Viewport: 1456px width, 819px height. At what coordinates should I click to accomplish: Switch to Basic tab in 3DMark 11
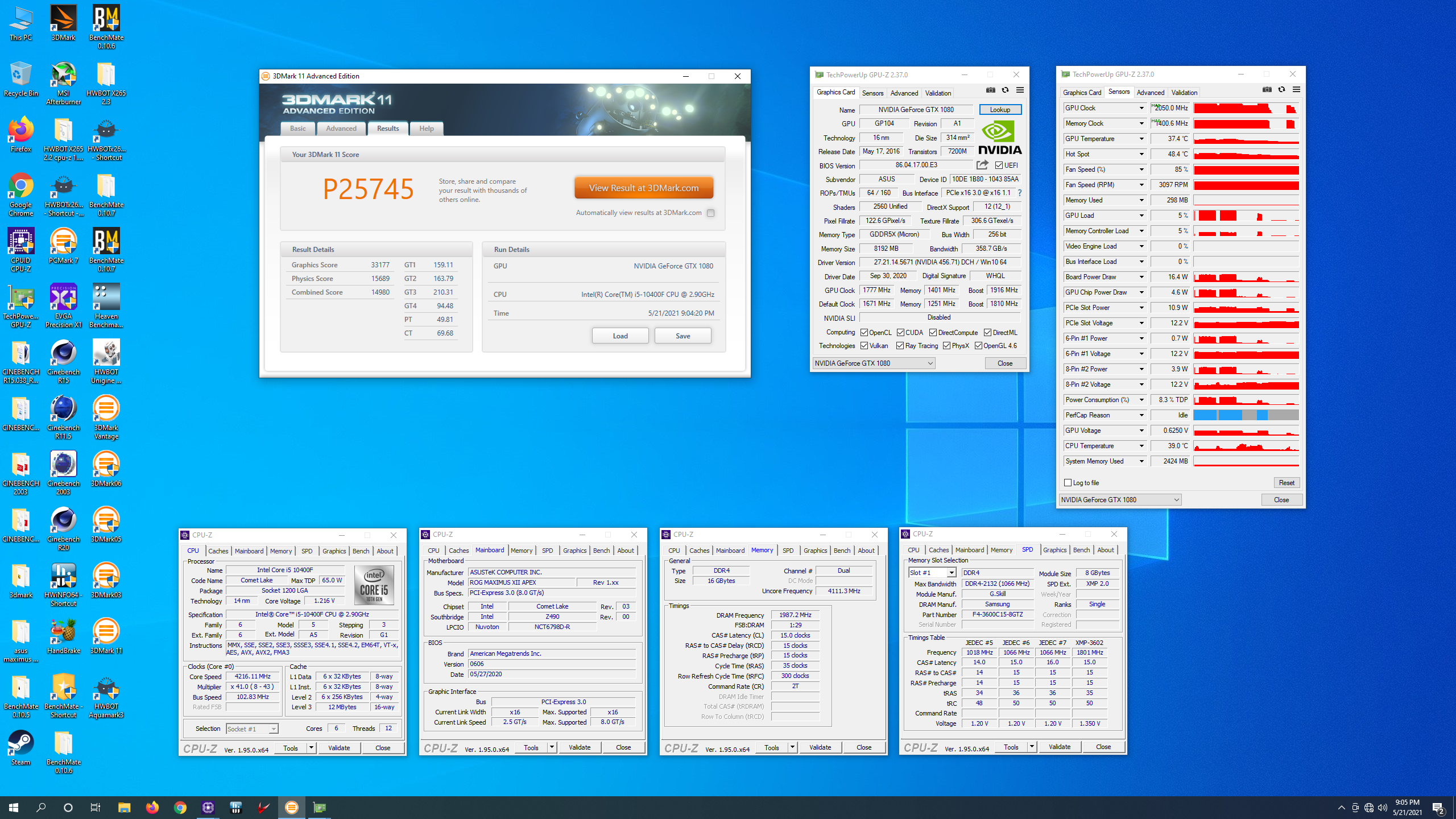coord(297,129)
